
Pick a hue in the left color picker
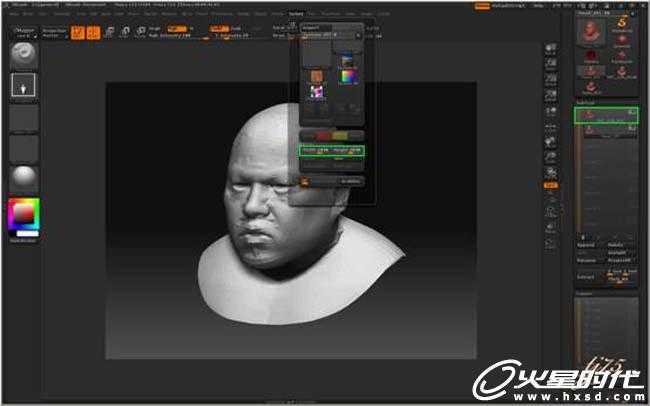click(x=24, y=214)
